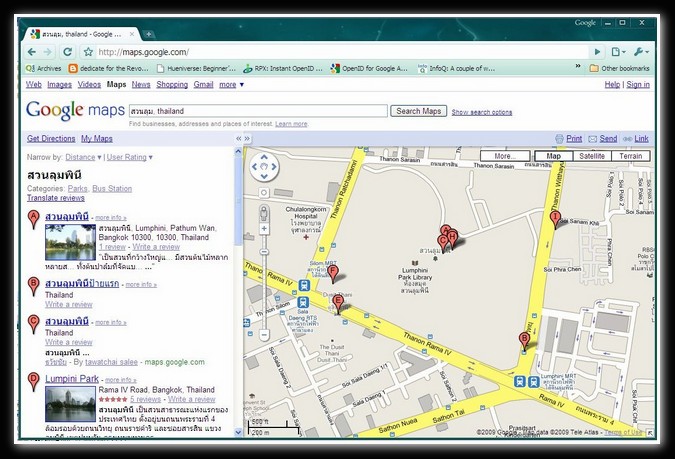This screenshot has height=459, width=675.
Task: Collapse the side panel with the left double arrow
Action: (x=238, y=139)
